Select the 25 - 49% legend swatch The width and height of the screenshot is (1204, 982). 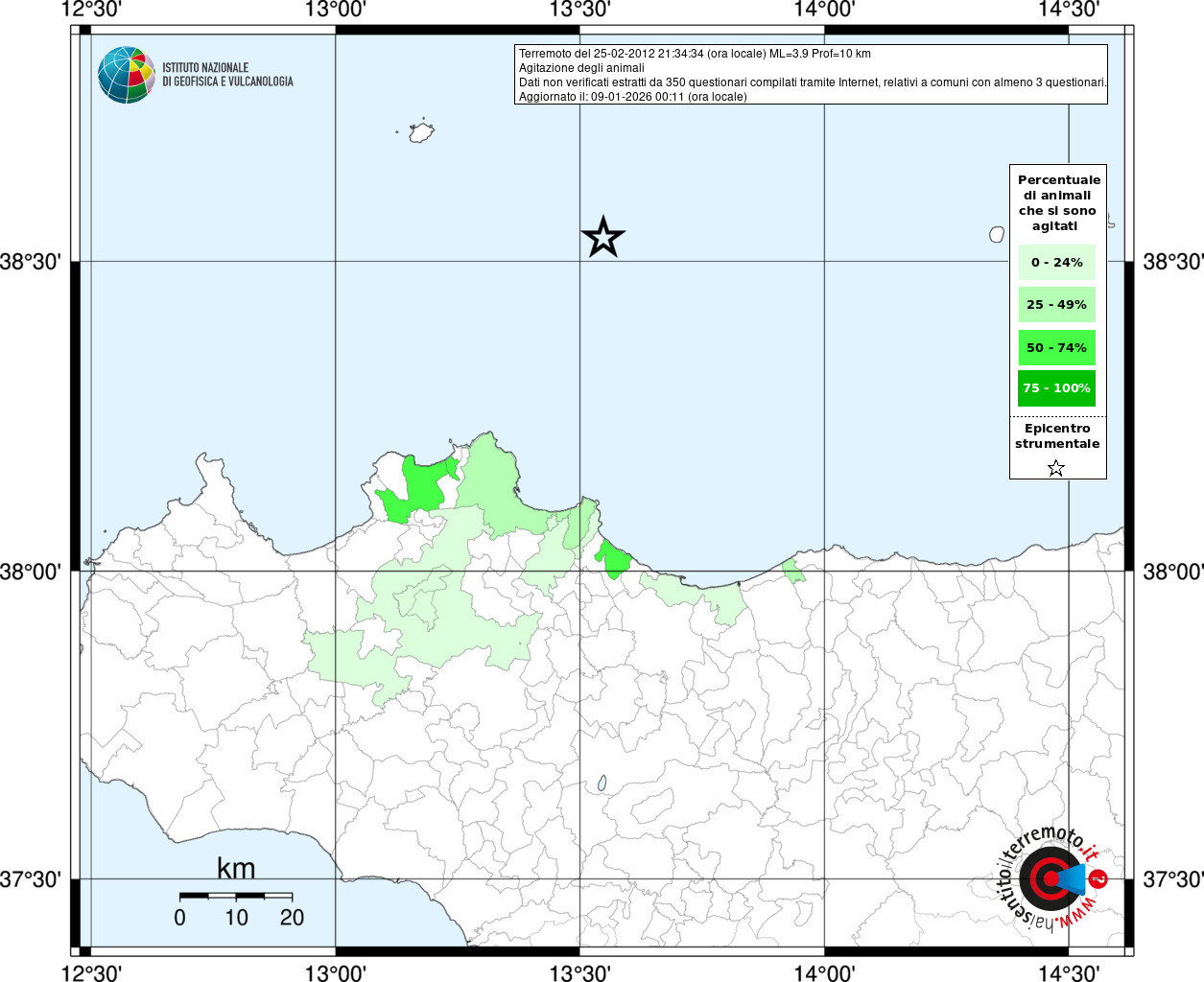pos(1056,305)
